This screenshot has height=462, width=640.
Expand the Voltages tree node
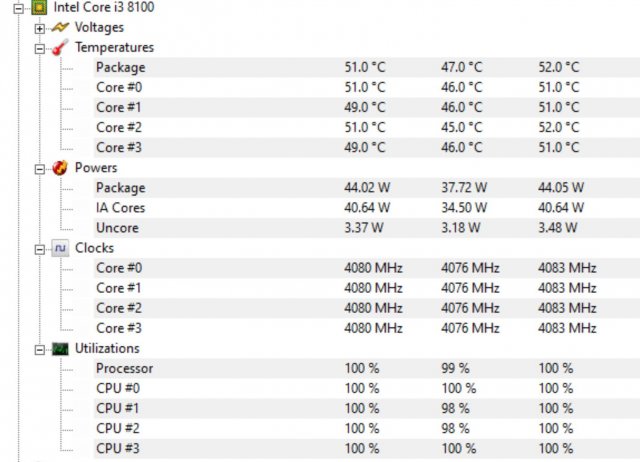pyautogui.click(x=40, y=27)
